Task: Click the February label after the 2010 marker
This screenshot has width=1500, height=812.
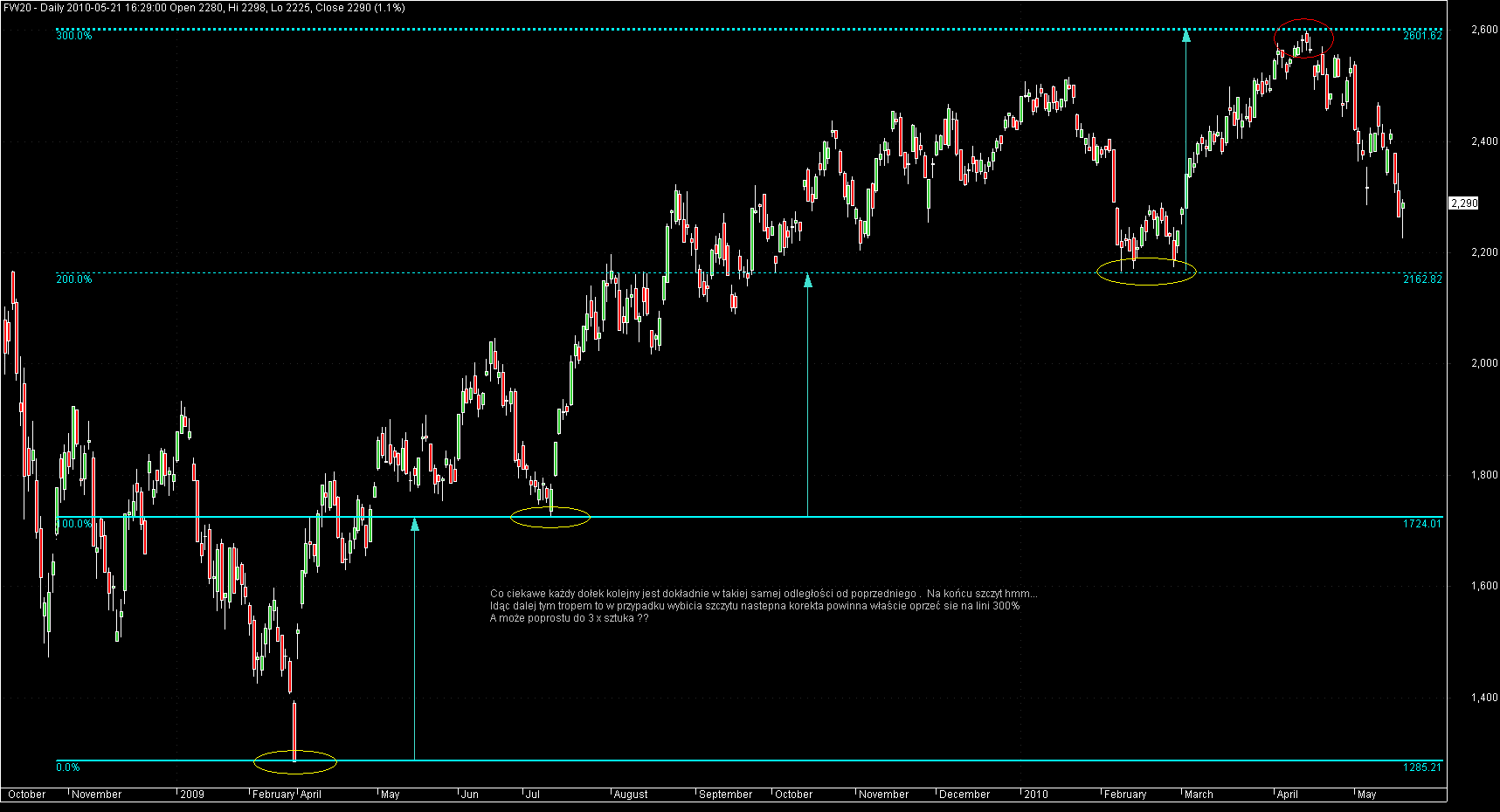Action: (1125, 795)
